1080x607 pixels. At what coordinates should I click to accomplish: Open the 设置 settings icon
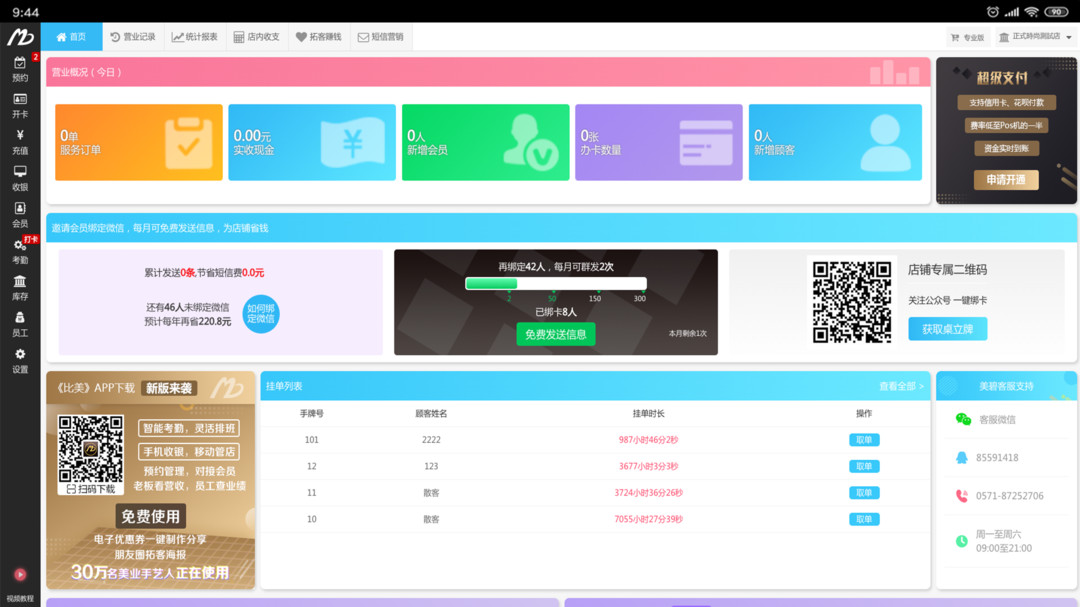pos(20,358)
